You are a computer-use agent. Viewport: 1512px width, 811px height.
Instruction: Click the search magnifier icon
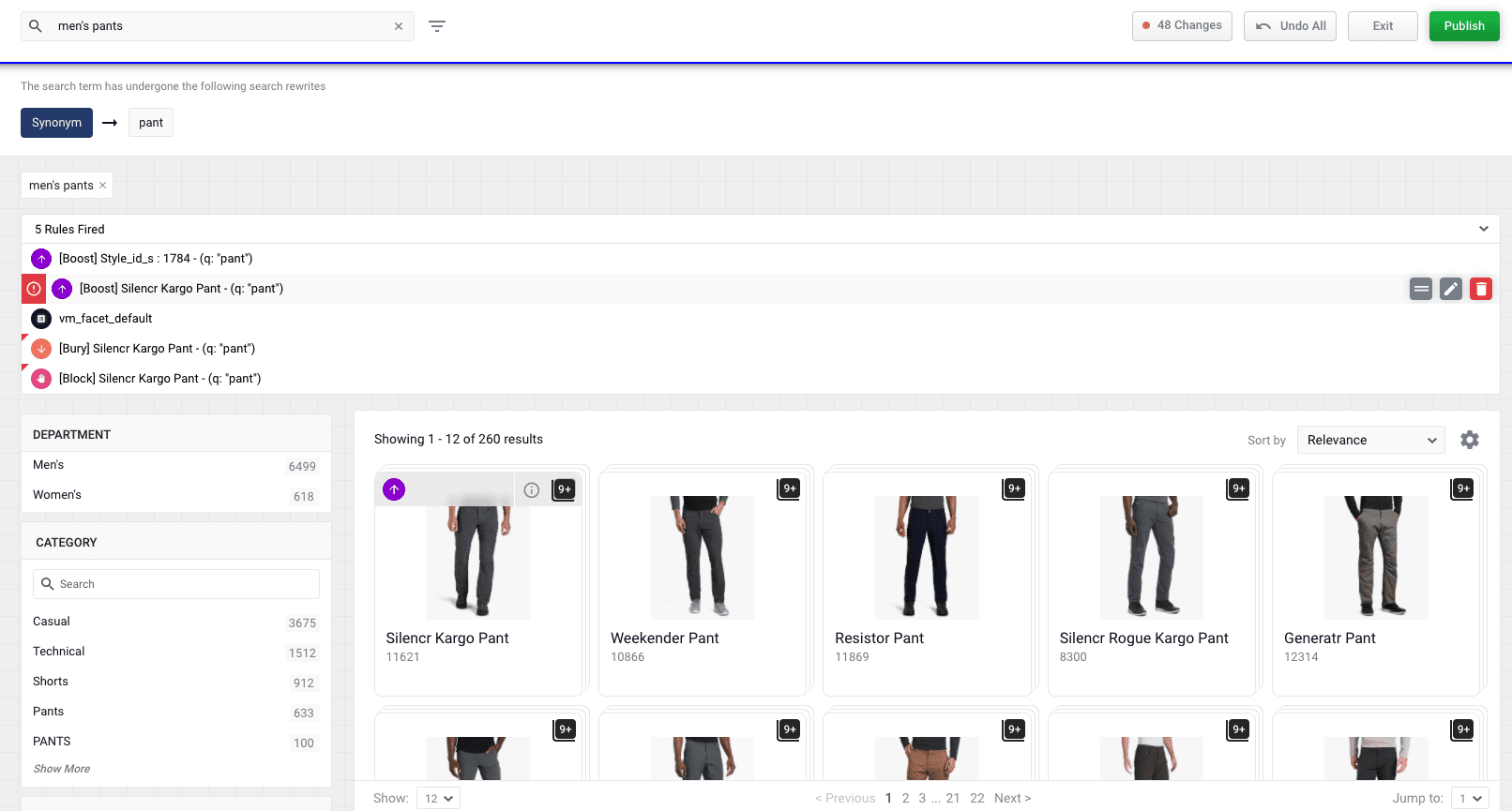[36, 26]
